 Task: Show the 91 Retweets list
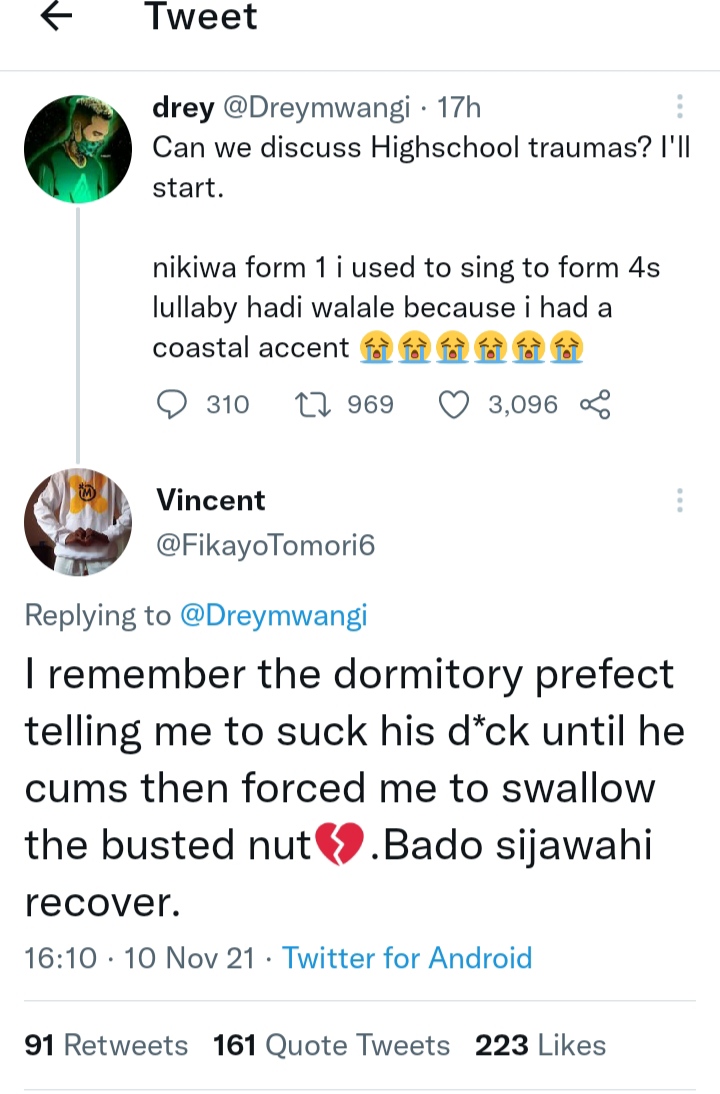(106, 1045)
